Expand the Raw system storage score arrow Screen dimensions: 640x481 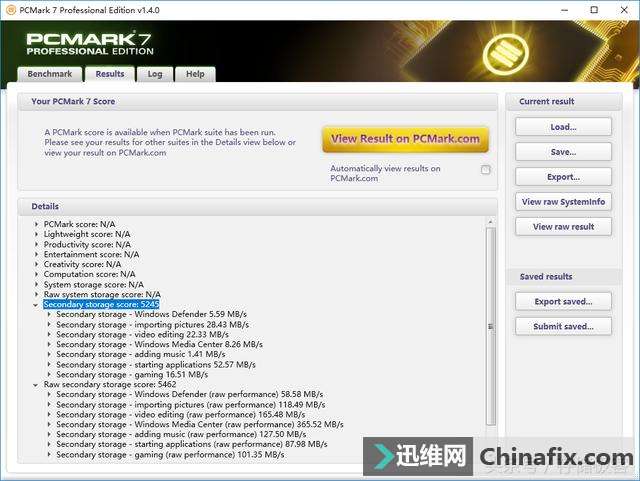point(36,294)
